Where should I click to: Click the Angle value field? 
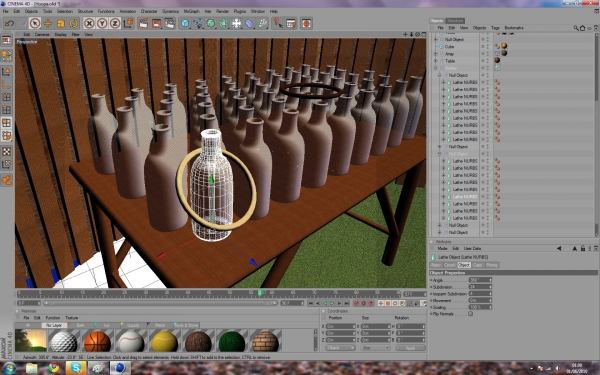480,280
